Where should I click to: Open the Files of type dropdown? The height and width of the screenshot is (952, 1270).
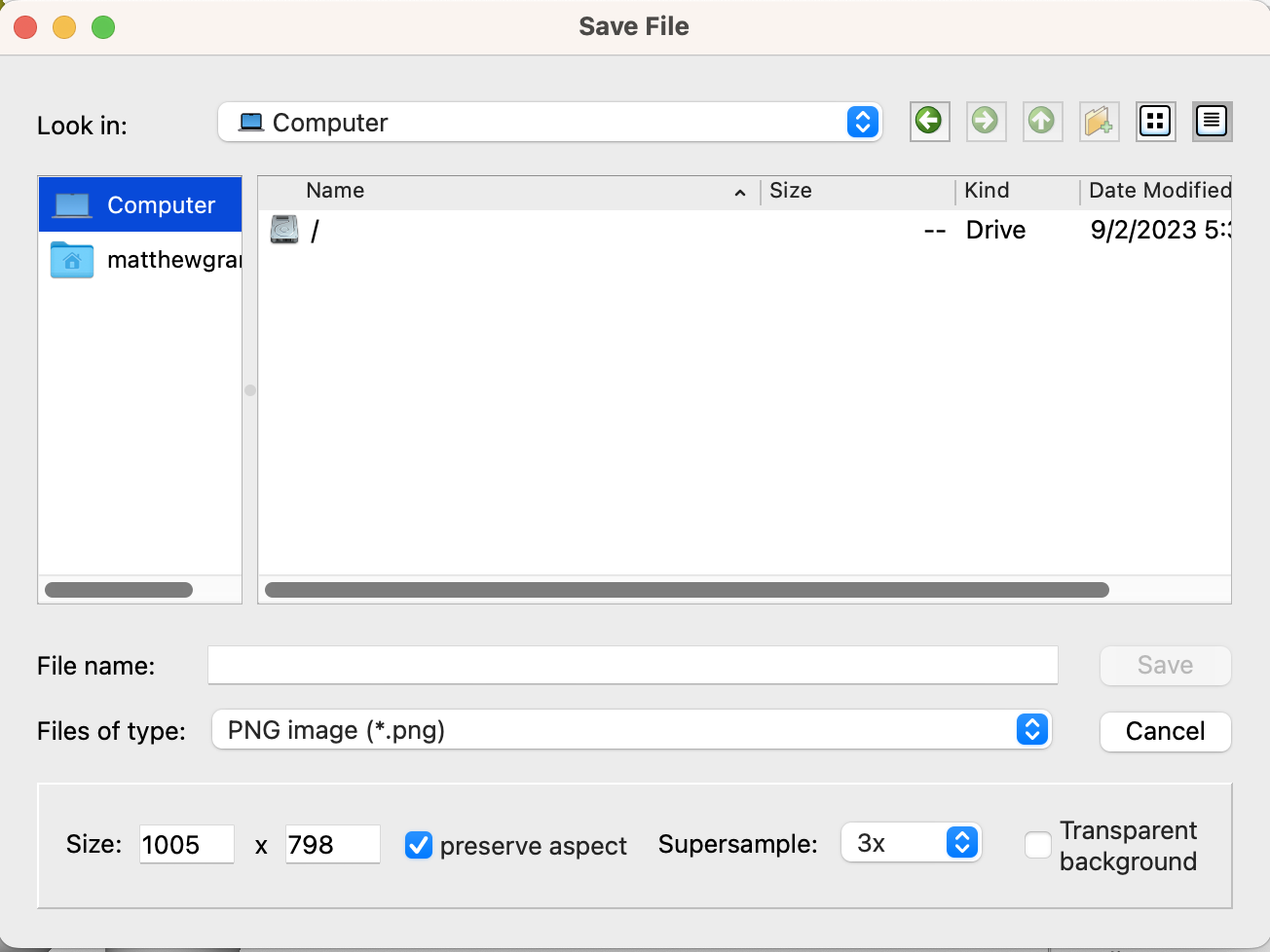[x=631, y=730]
